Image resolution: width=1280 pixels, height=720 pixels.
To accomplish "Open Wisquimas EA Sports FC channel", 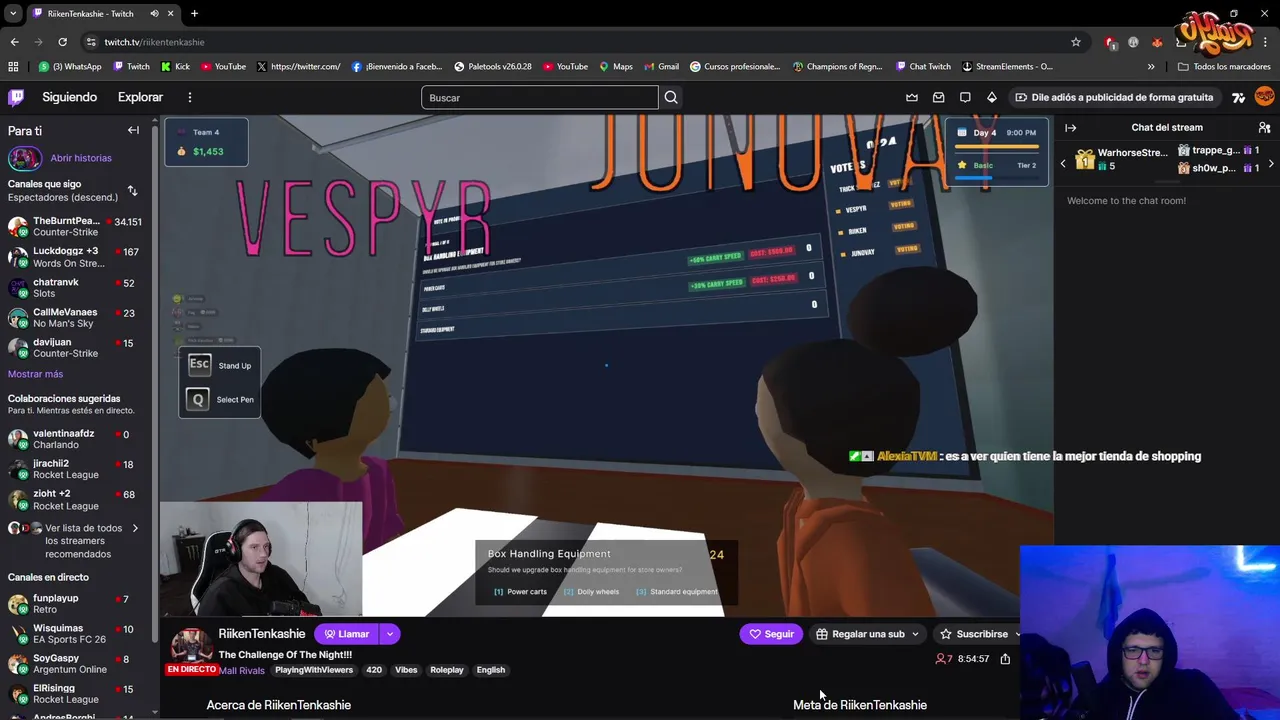I will tap(76, 634).
